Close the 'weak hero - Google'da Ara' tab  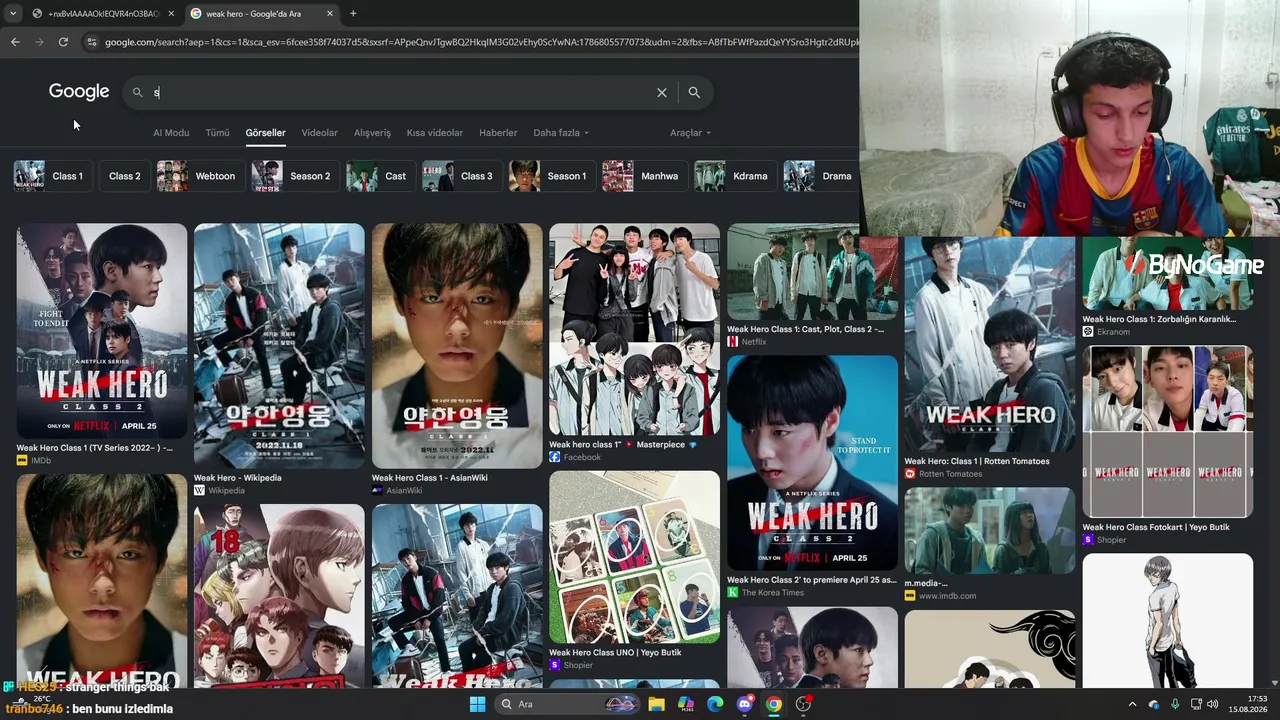332,14
